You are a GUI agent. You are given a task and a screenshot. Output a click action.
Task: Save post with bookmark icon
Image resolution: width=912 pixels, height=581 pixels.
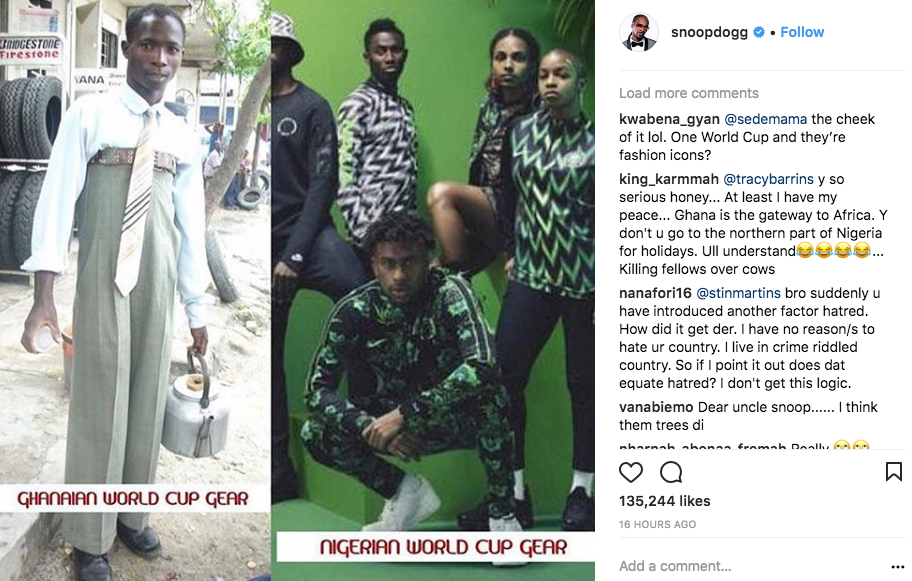click(x=893, y=472)
